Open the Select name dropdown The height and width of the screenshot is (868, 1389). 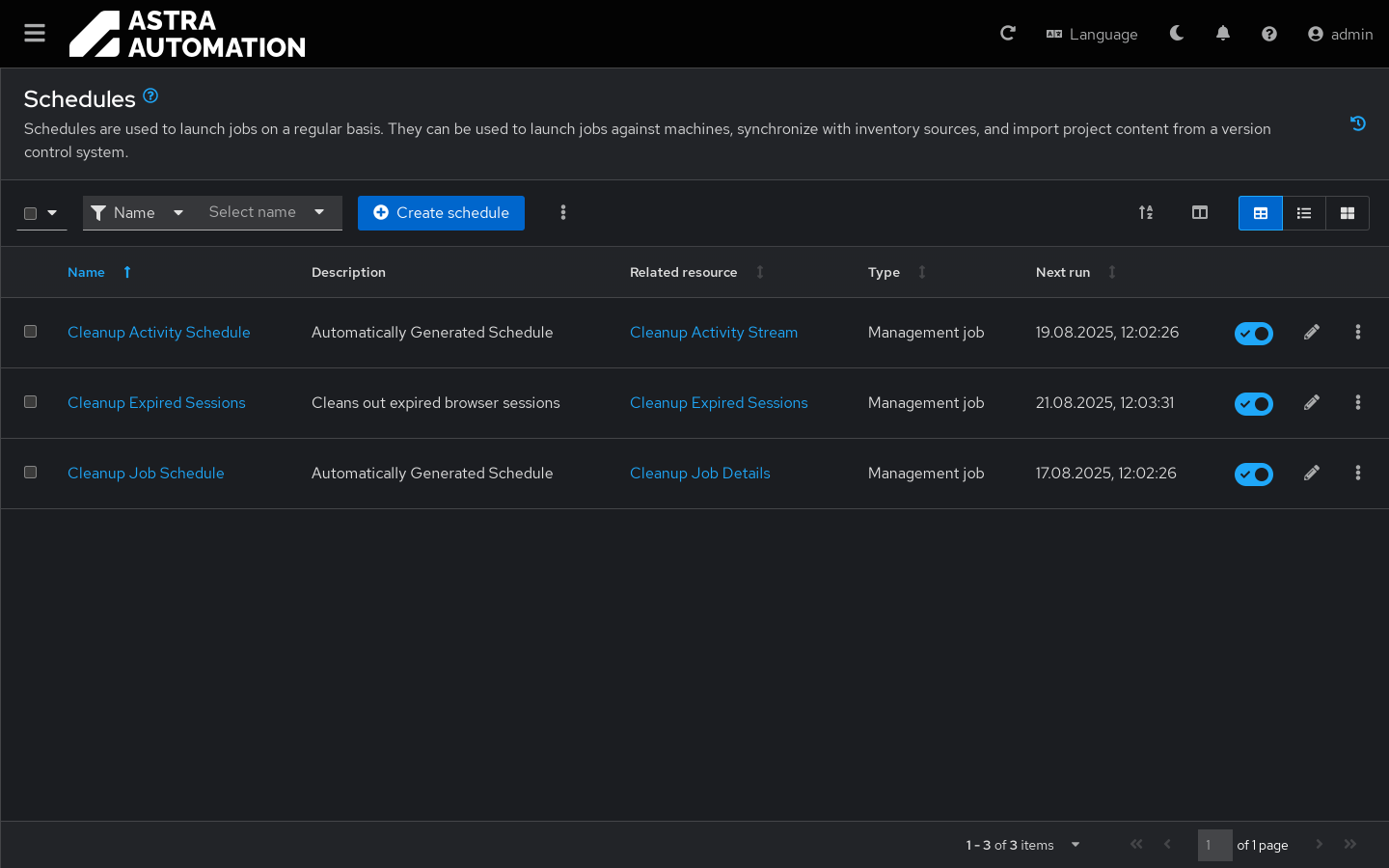tap(266, 213)
